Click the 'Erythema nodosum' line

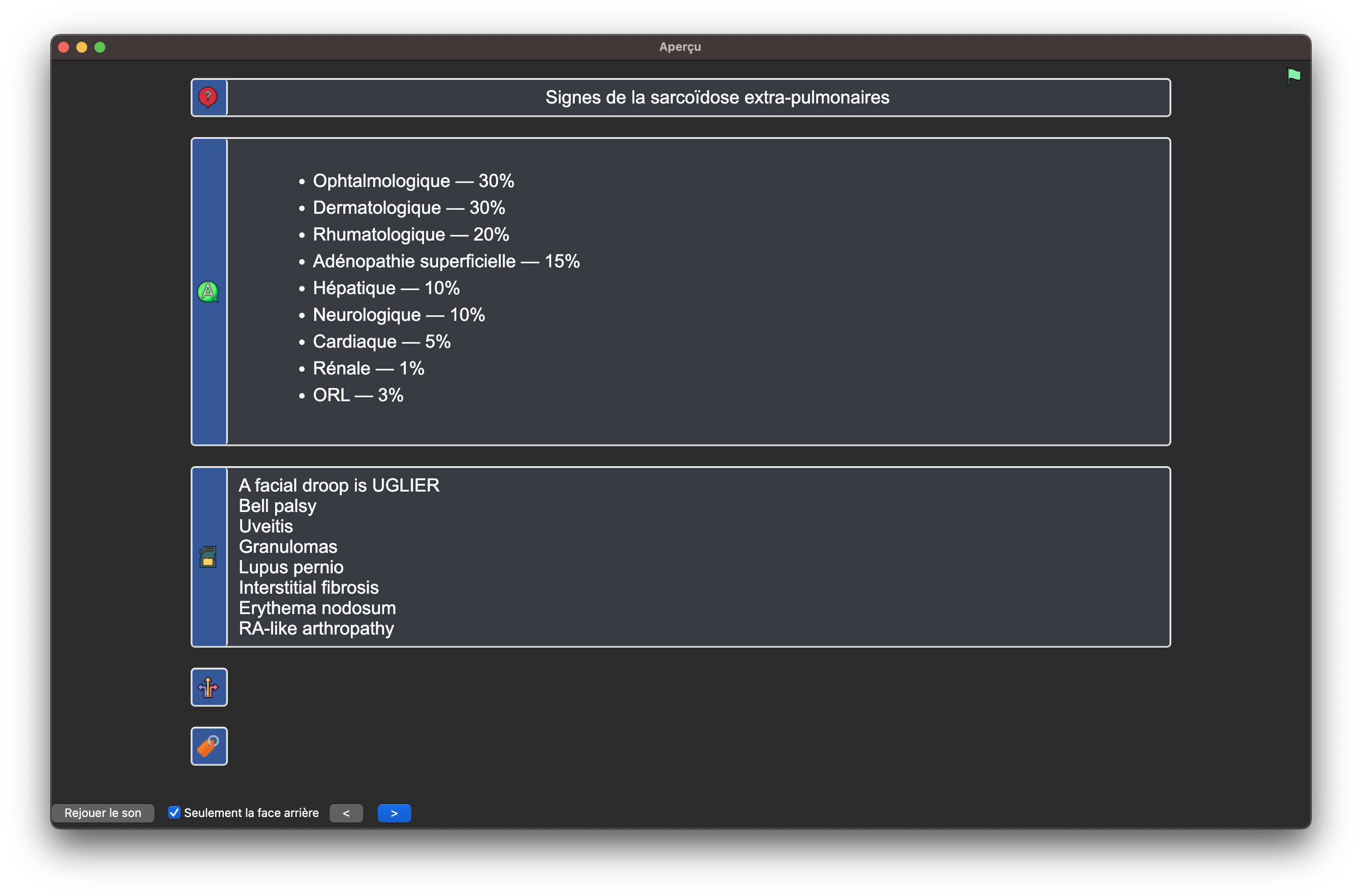pyautogui.click(x=317, y=608)
